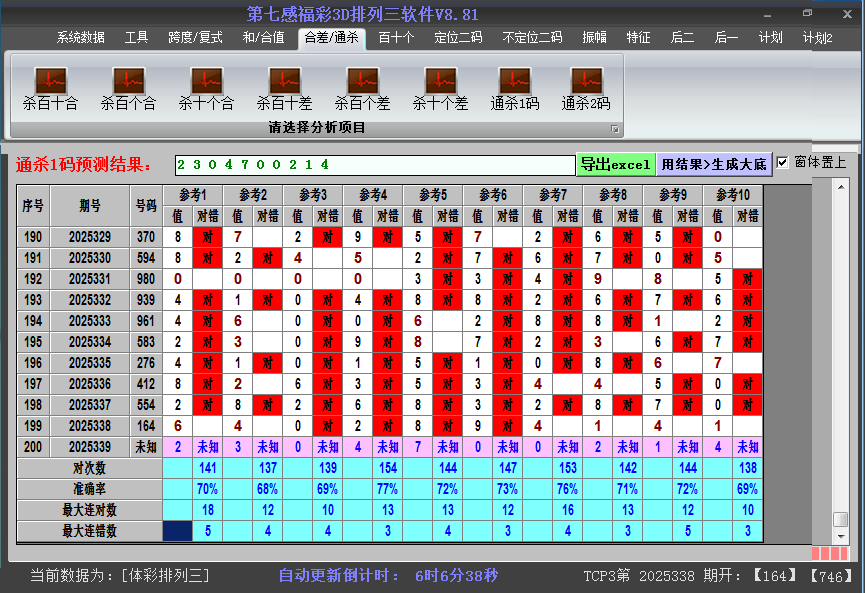865x593 pixels.
Task: Toggle the 窗体置上 checkbox
Action: [783, 163]
